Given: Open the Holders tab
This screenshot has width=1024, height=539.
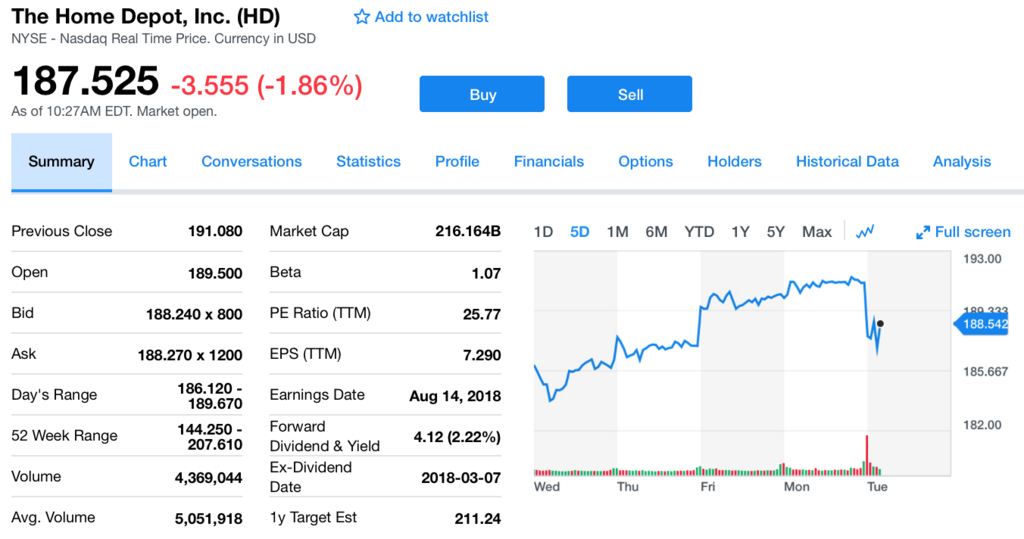Looking at the screenshot, I should [x=734, y=162].
